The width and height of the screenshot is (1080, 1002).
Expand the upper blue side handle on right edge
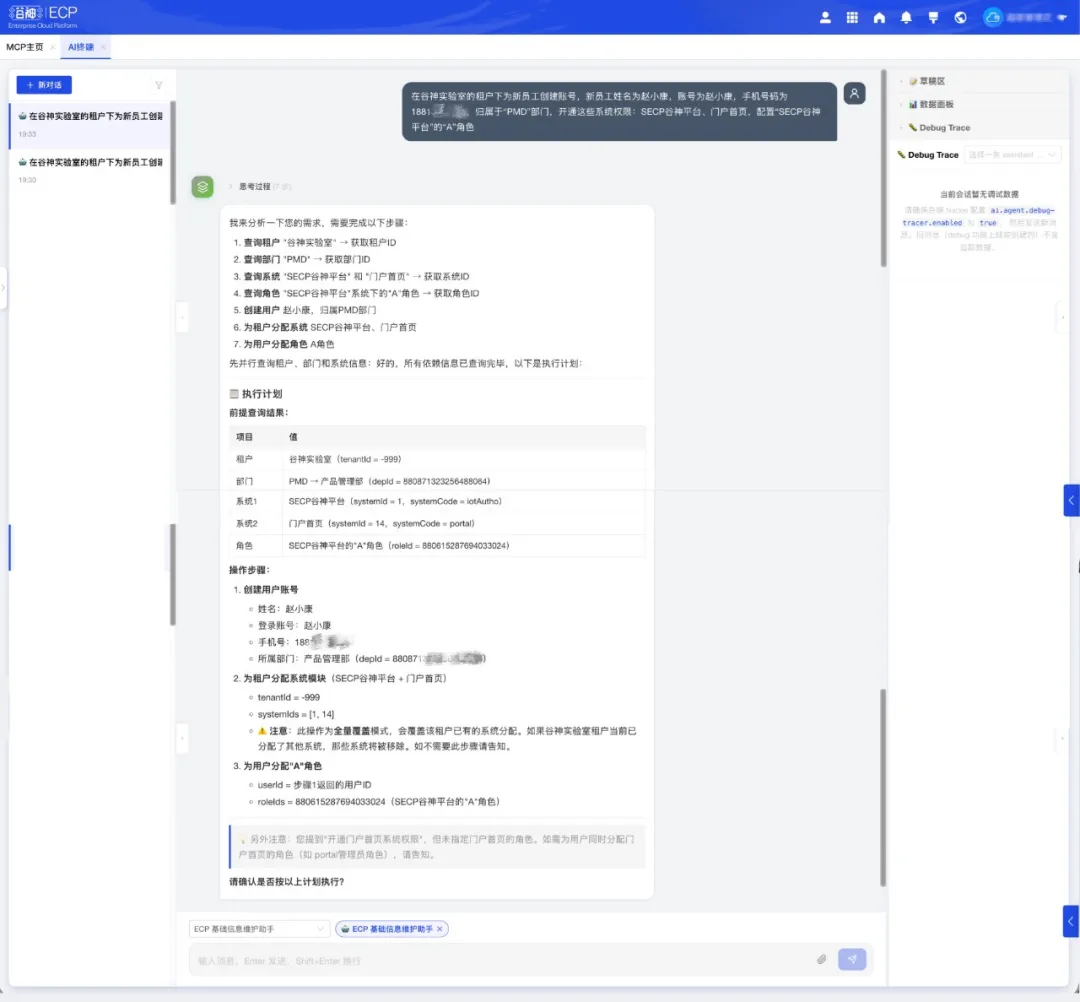(x=1071, y=501)
